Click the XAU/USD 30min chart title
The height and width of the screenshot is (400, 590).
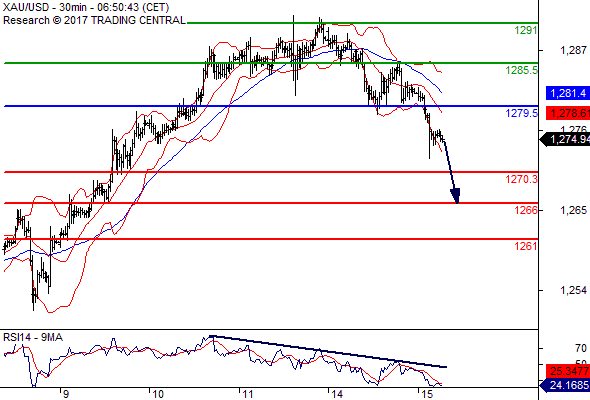[86, 7]
